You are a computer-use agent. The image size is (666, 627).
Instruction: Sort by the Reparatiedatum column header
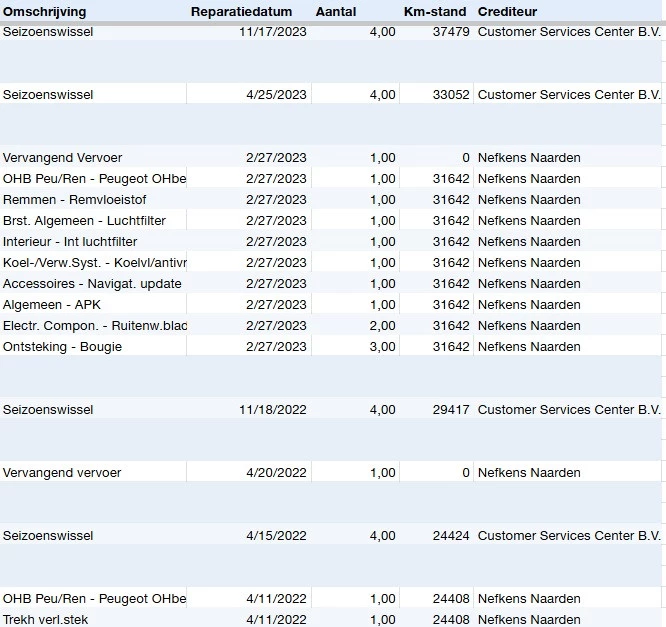[241, 12]
